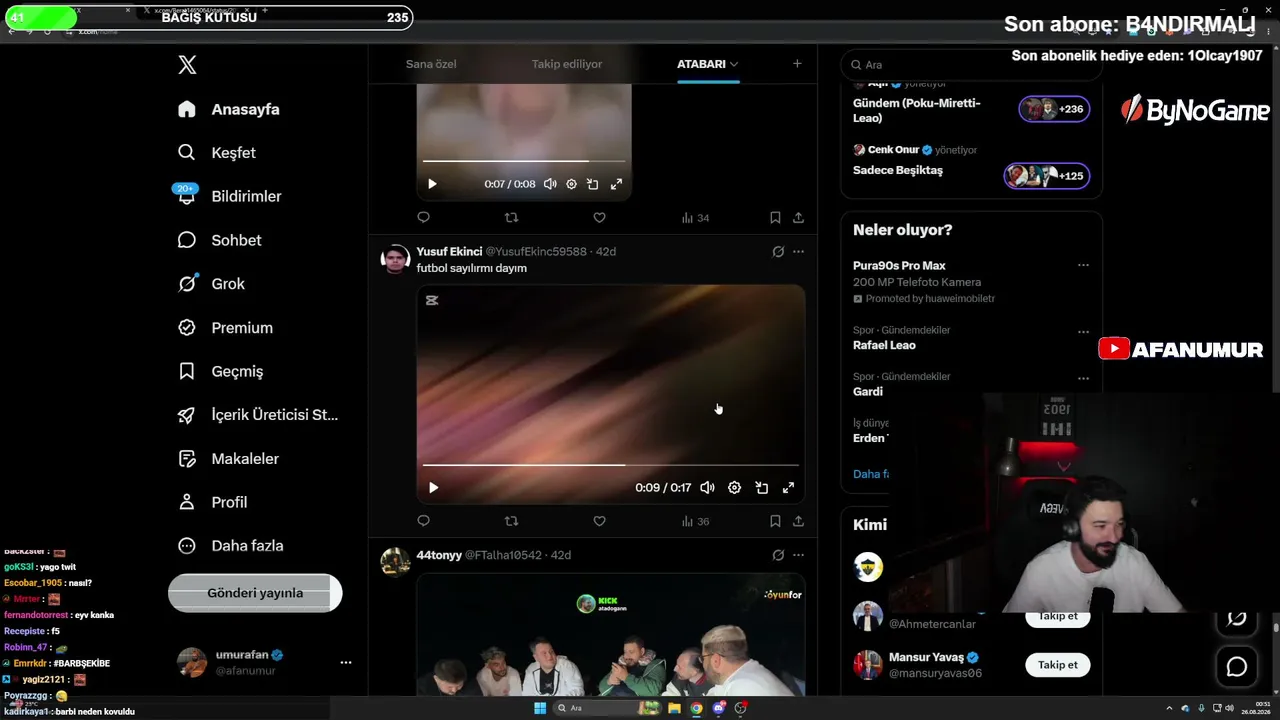Screen dimensions: 1280x720
Task: Switch to the Sana özel tab
Action: tap(431, 64)
